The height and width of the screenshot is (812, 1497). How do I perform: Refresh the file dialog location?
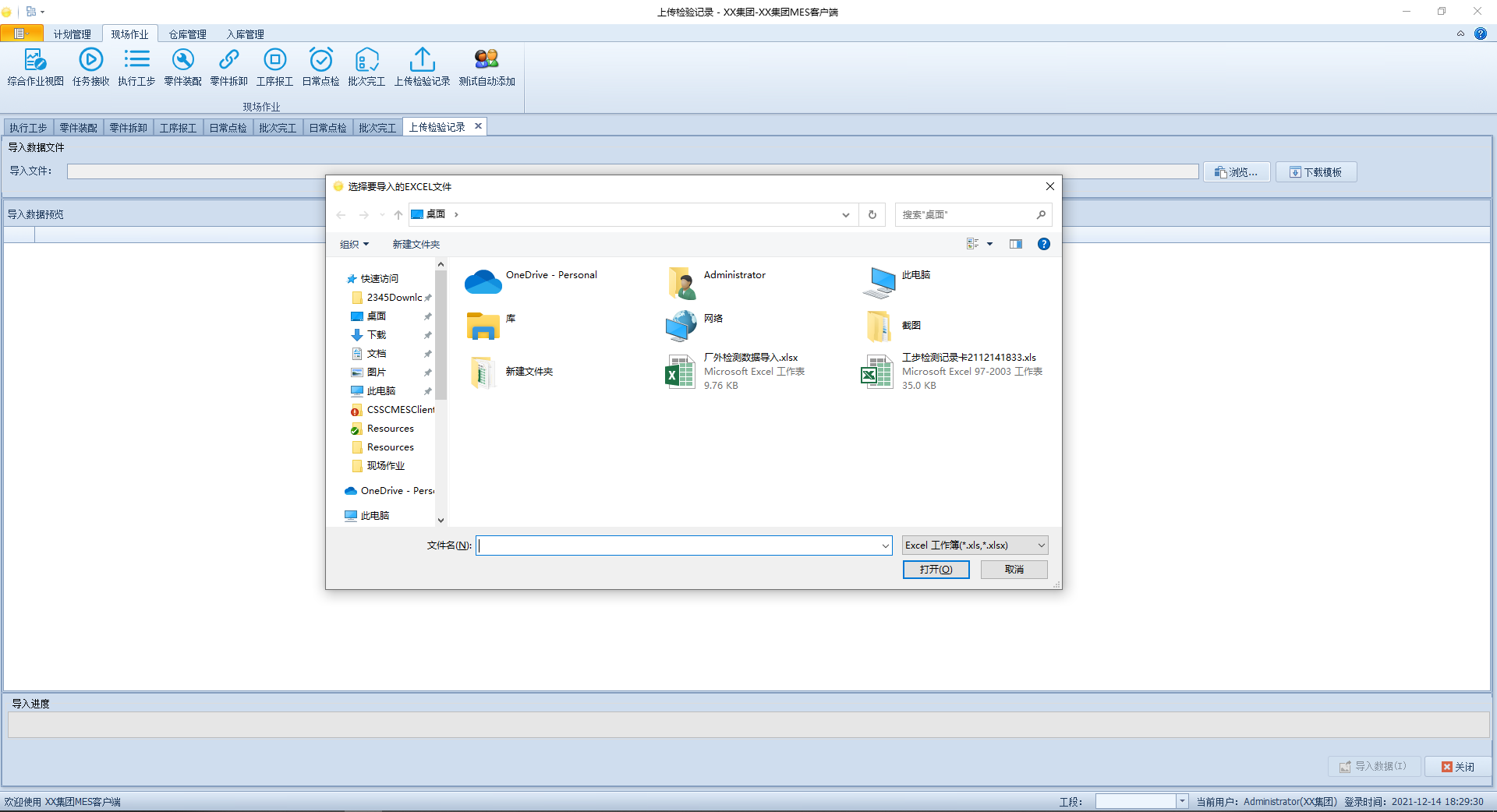(x=872, y=214)
